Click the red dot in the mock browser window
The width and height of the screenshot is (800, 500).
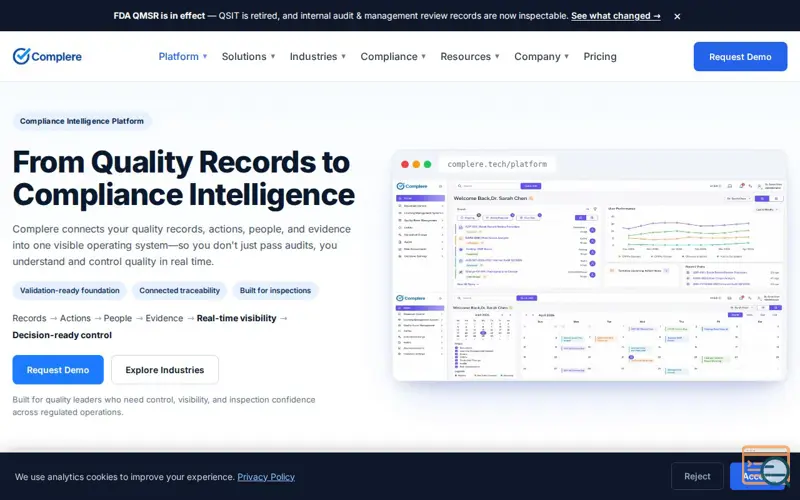pos(405,164)
